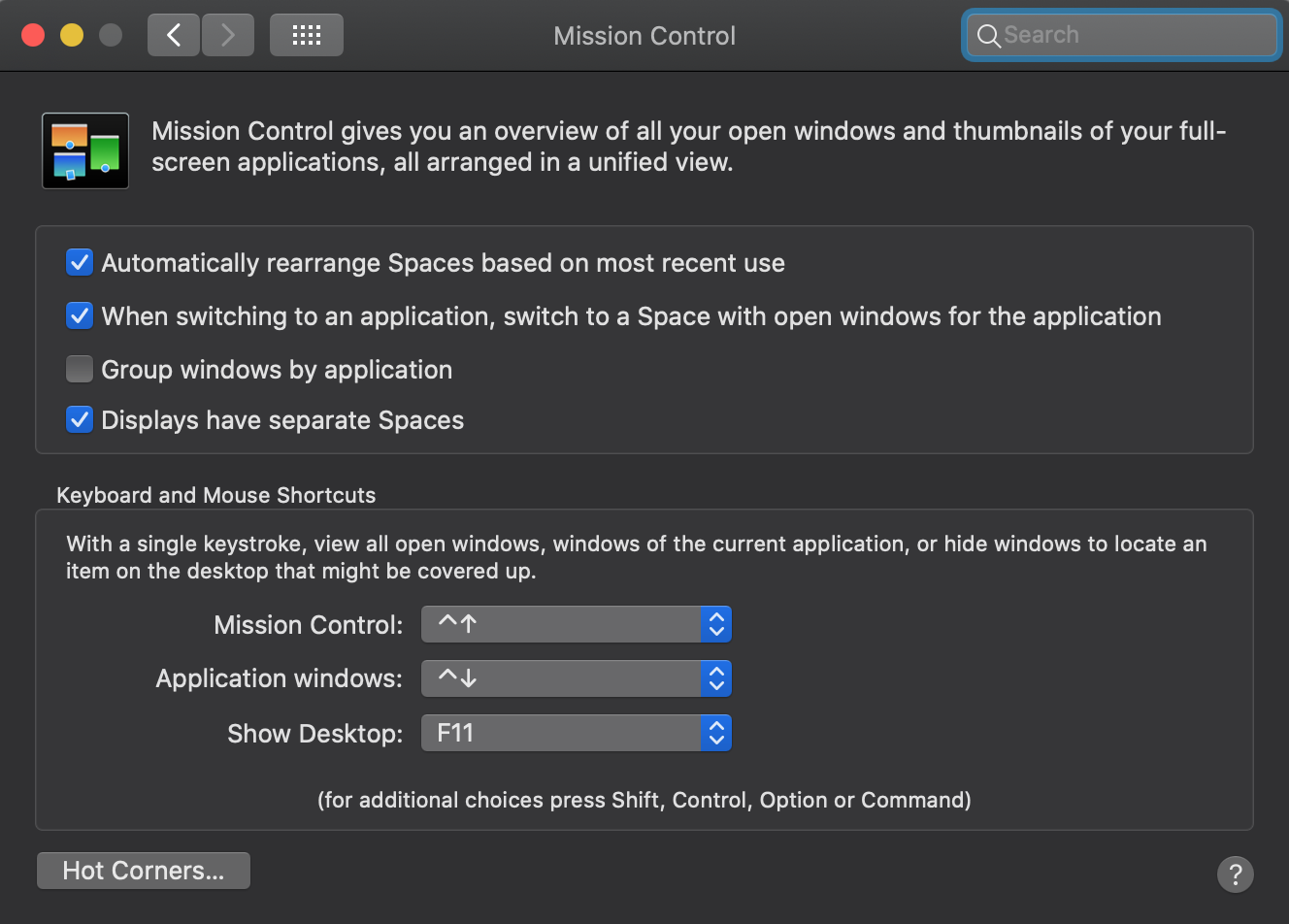Open the Show Desktop shortcut dropdown
This screenshot has width=1289, height=924.
point(576,733)
